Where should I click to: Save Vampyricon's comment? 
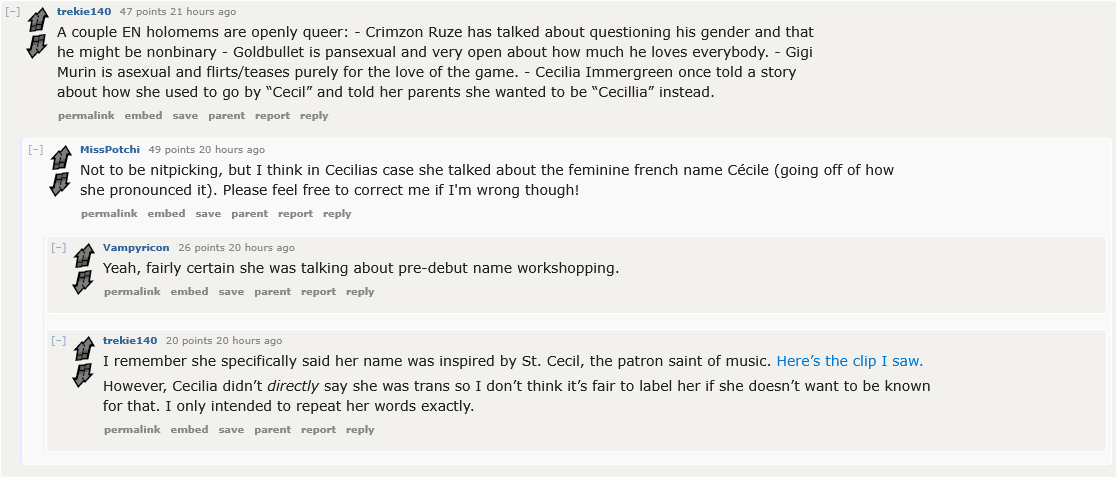[231, 292]
